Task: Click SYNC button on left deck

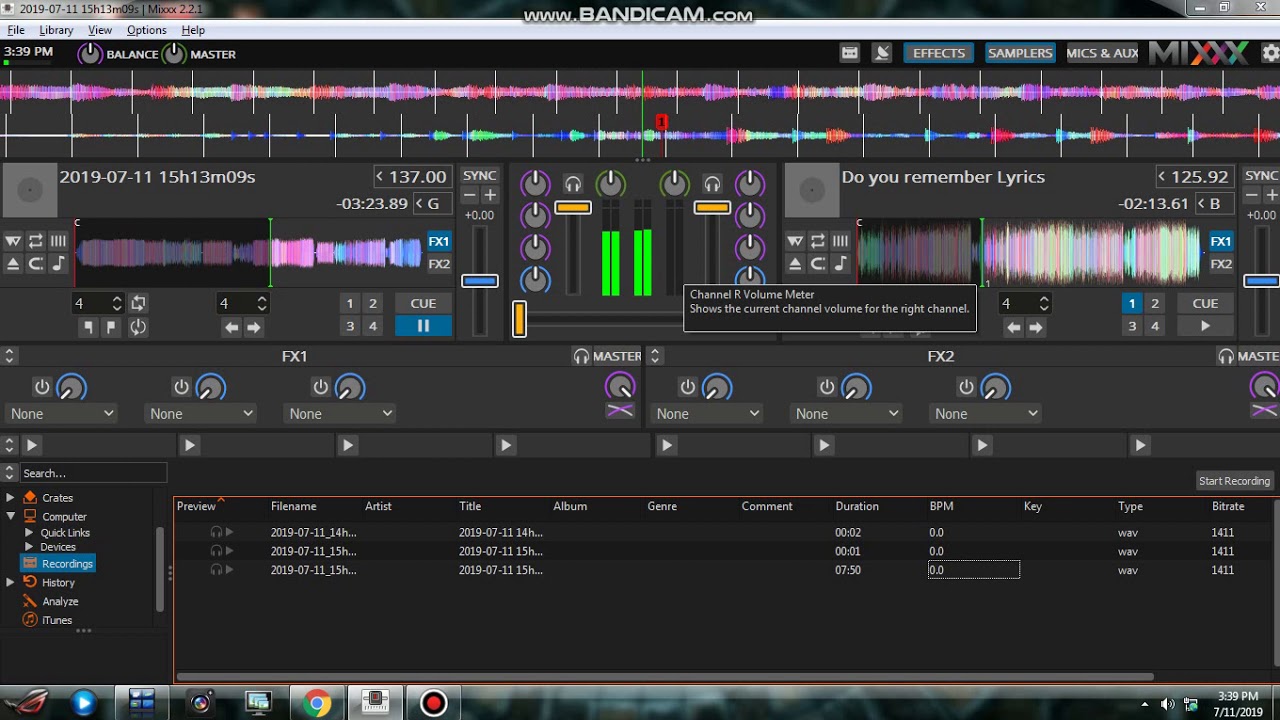Action: coord(480,176)
